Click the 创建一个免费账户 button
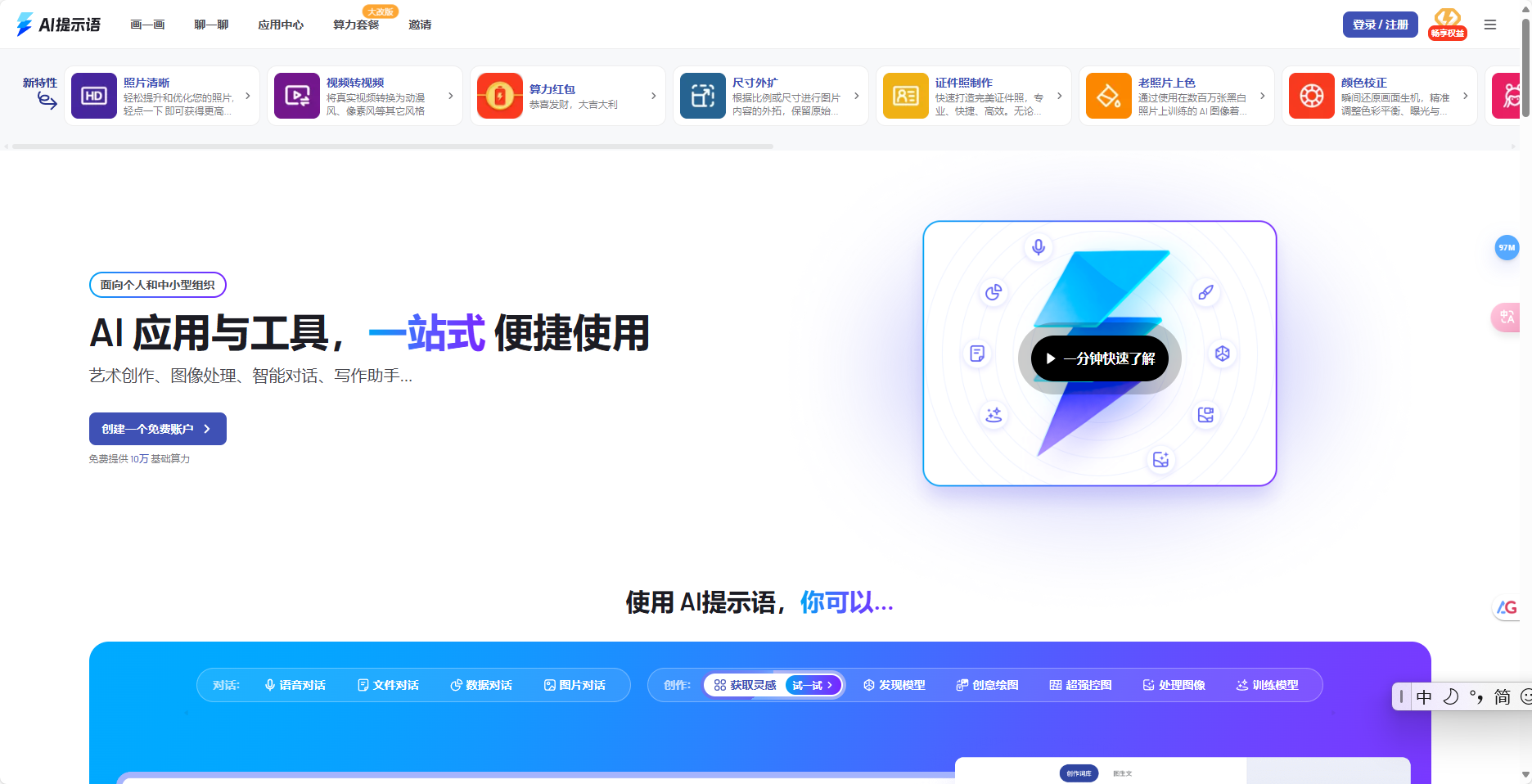1532x784 pixels. tap(157, 428)
